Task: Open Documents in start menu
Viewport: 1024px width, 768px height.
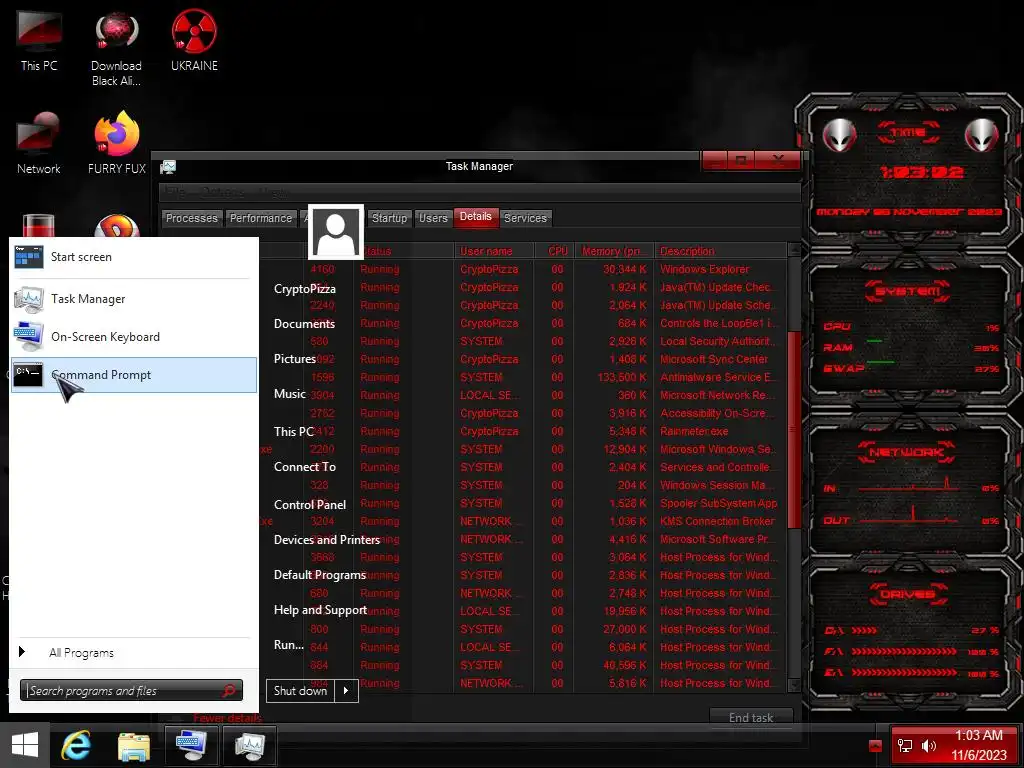Action: [304, 324]
